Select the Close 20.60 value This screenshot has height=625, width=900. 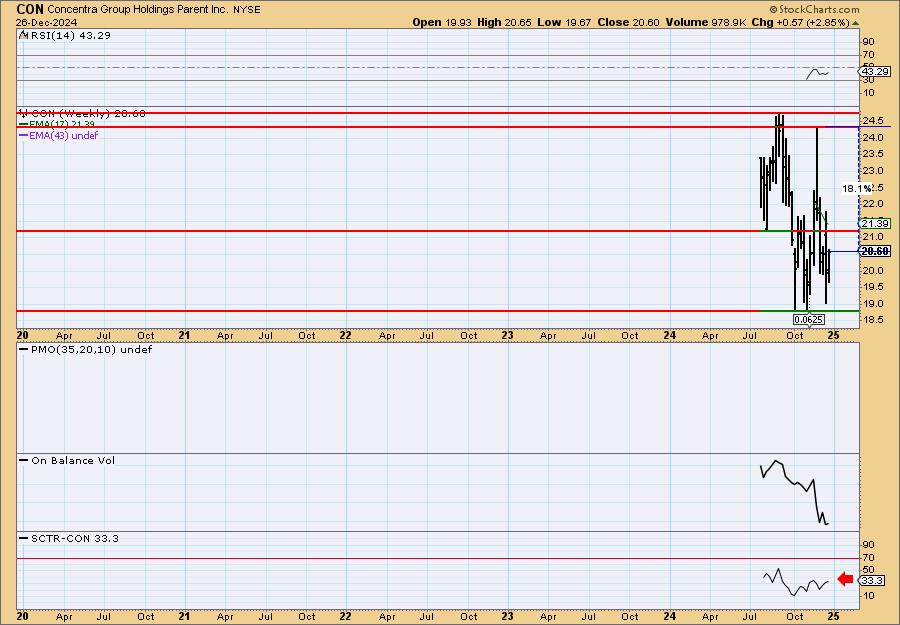(x=628, y=22)
